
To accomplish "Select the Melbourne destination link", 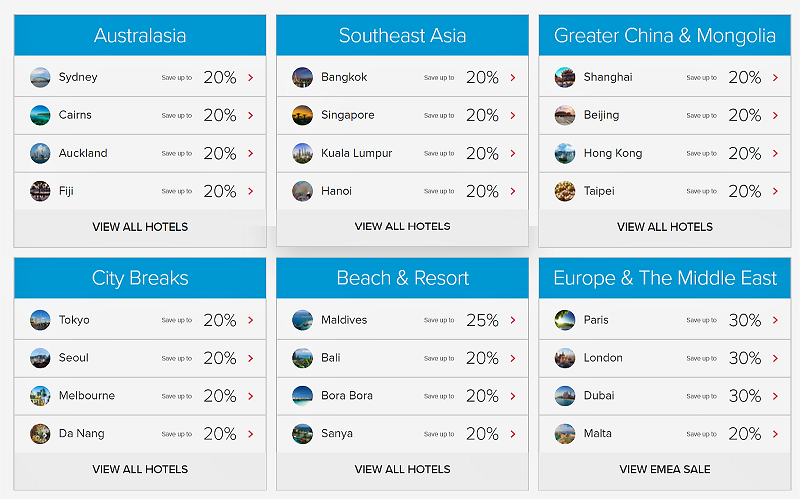I will pyautogui.click(x=140, y=396).
